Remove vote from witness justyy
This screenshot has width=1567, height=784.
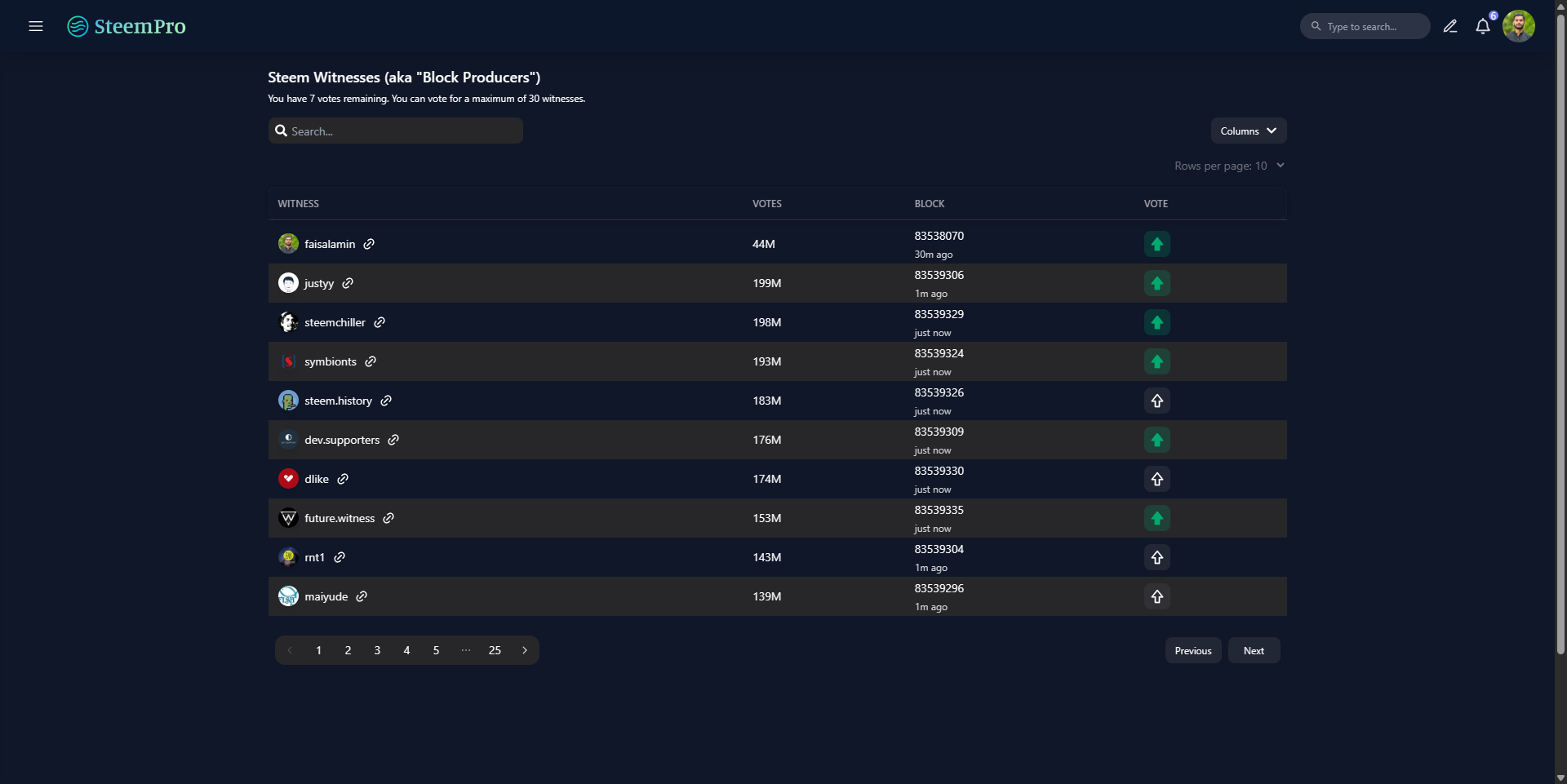[1157, 283]
